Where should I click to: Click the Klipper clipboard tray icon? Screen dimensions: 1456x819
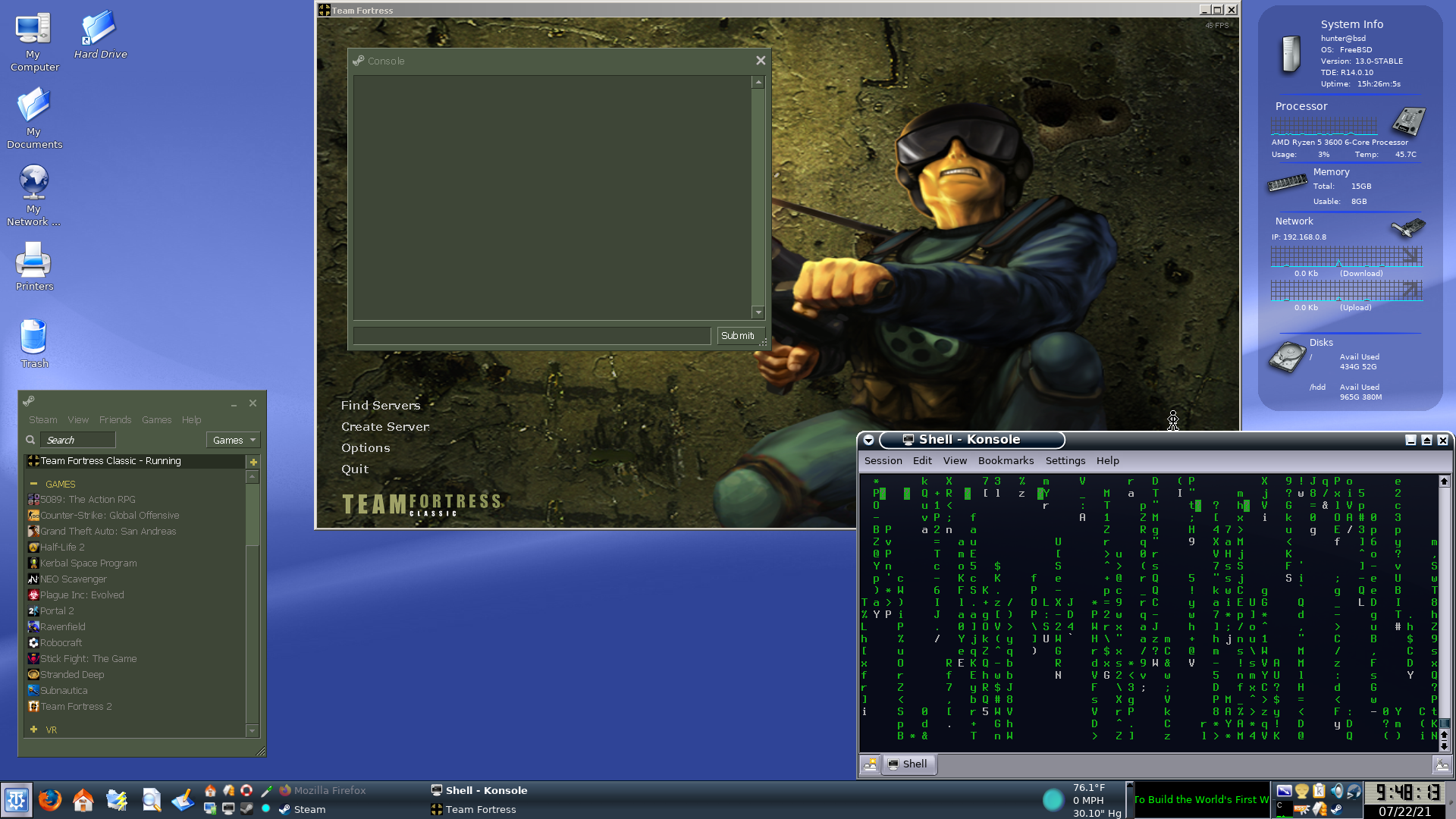[1319, 791]
